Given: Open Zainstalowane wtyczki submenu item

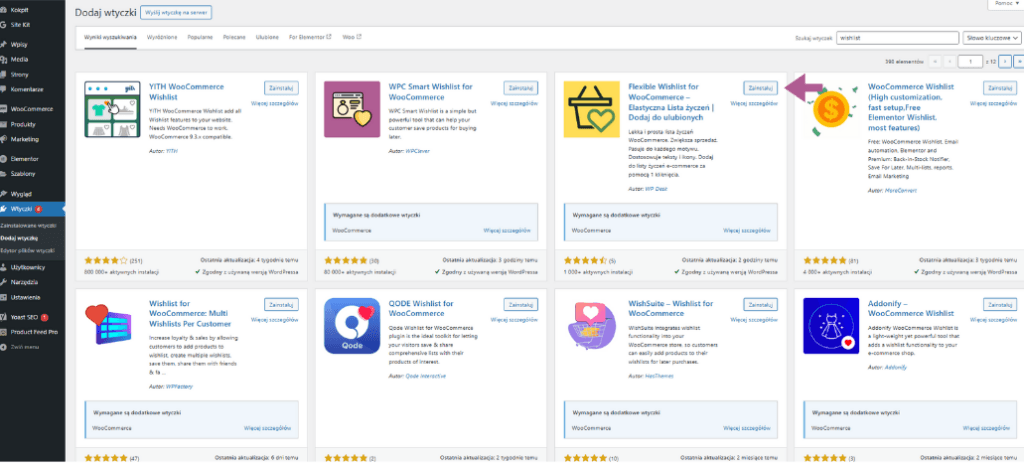Looking at the screenshot, I should click(28, 225).
